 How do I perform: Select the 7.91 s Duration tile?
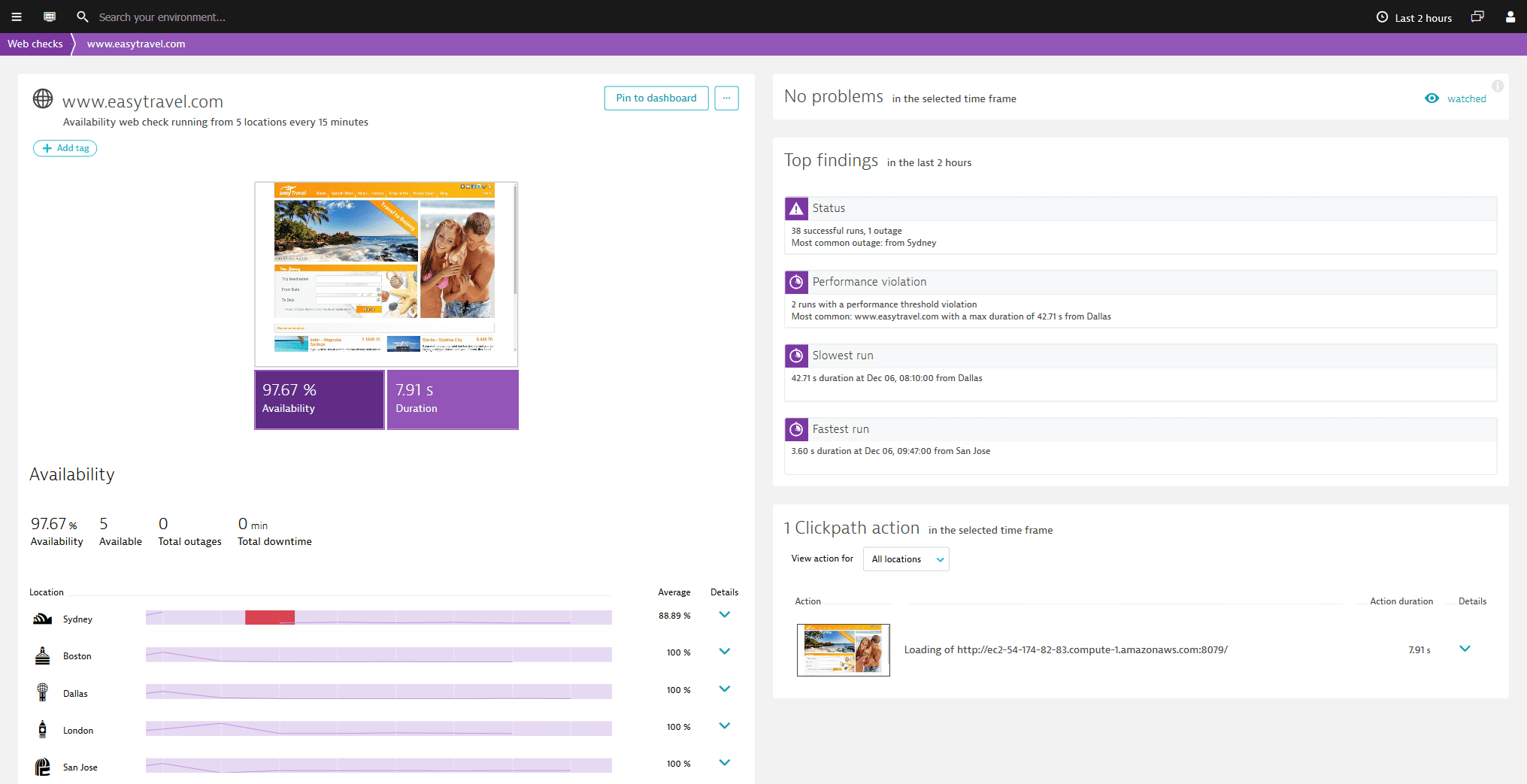453,399
